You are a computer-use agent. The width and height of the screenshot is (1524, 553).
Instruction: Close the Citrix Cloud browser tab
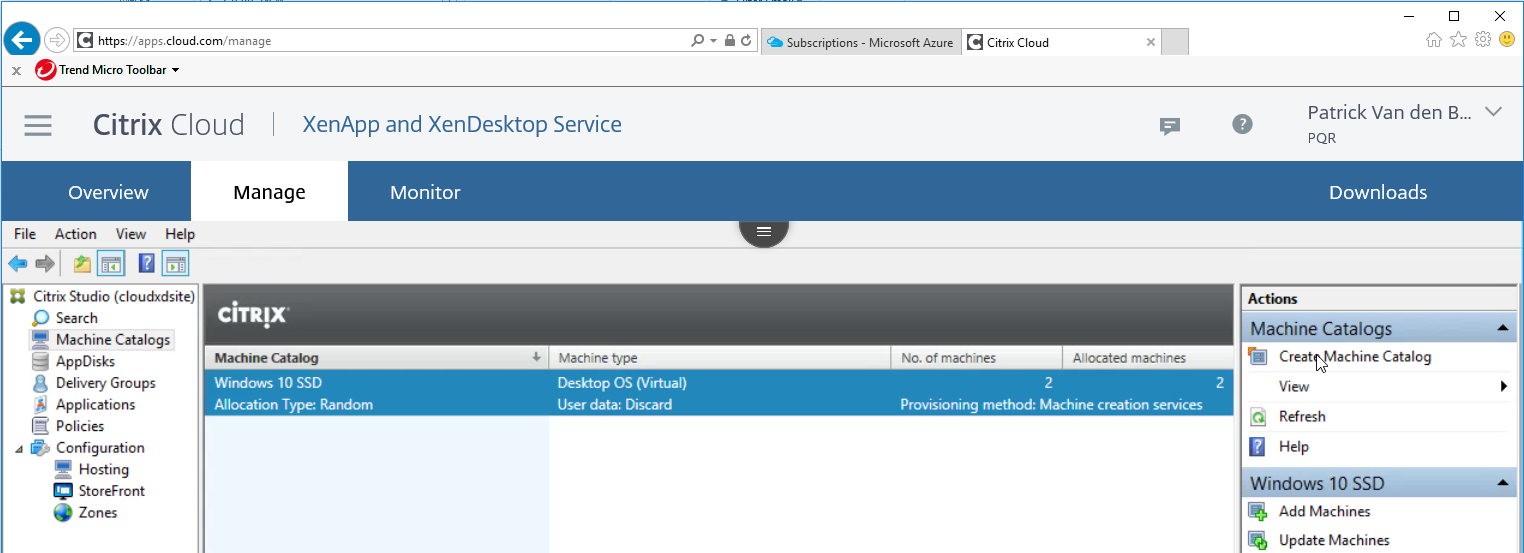tap(1151, 42)
